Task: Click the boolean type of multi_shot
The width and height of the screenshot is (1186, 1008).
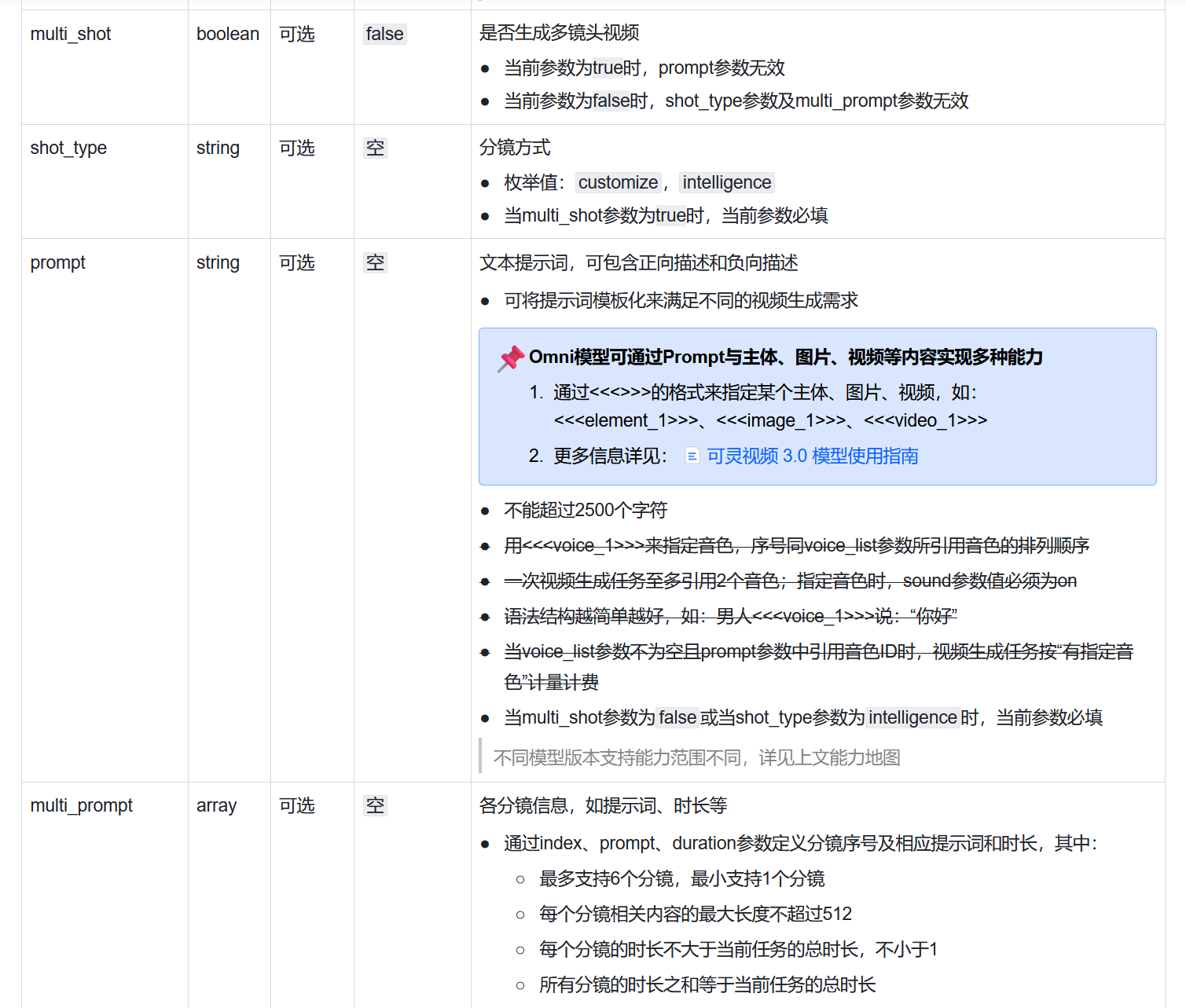Action: [228, 34]
